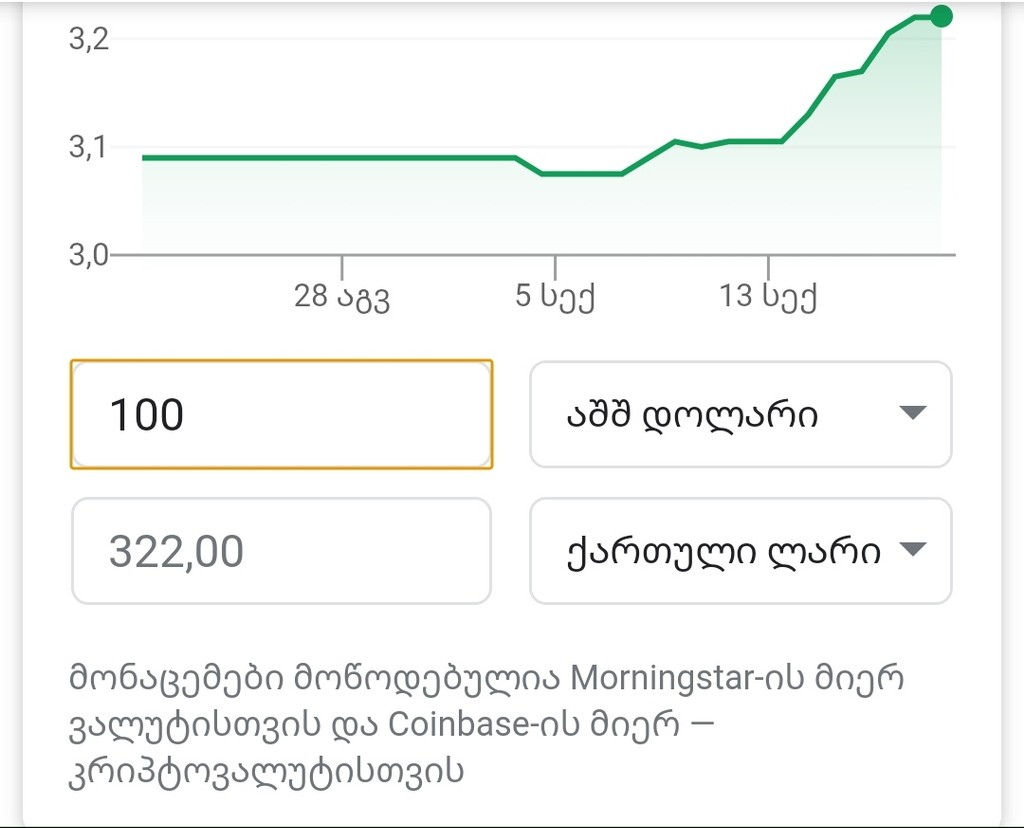Click the arrow beside ქართული ლარი
Screen dimensions: 1024x828
[913, 550]
